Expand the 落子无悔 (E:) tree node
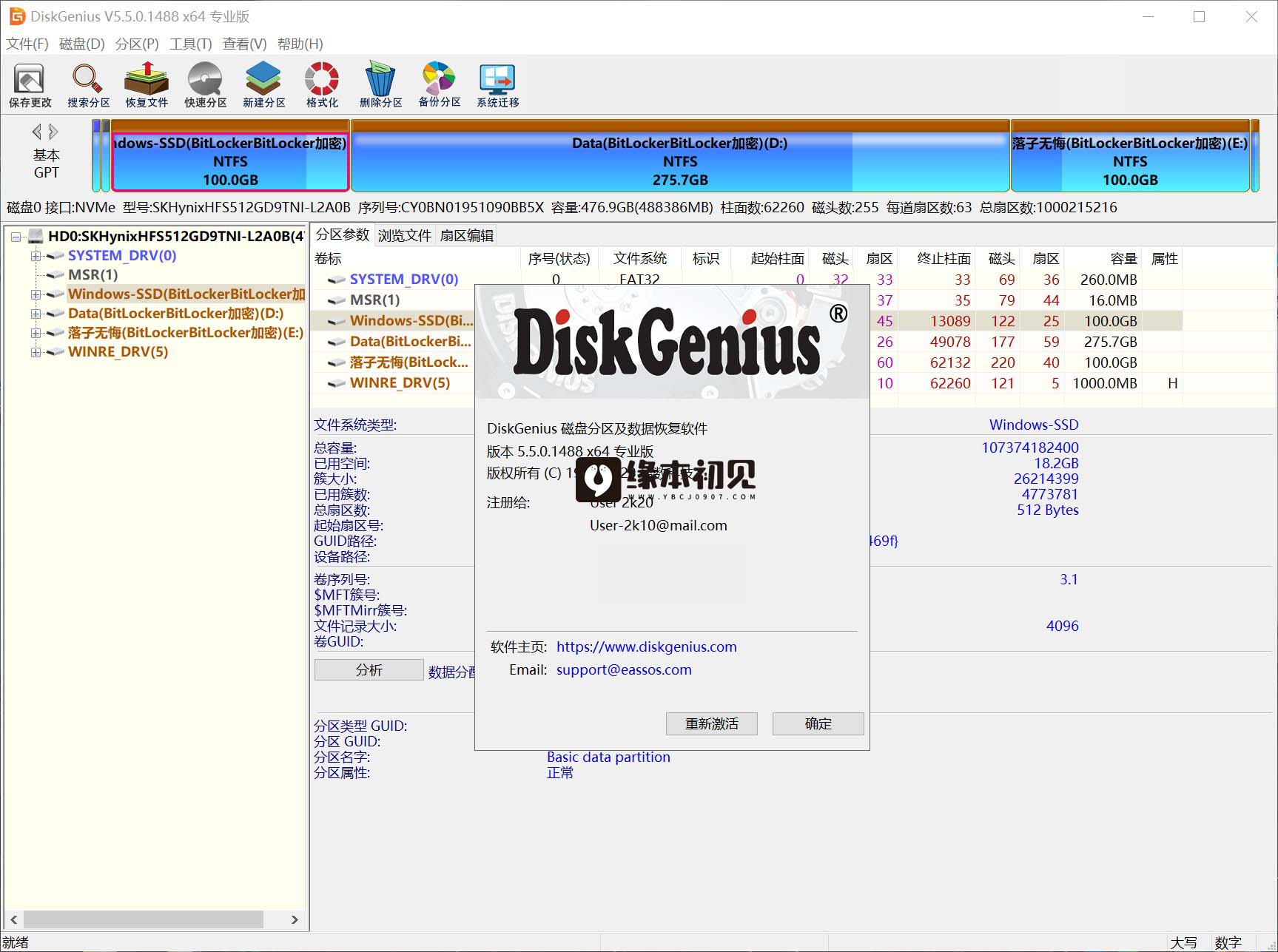 [36, 333]
